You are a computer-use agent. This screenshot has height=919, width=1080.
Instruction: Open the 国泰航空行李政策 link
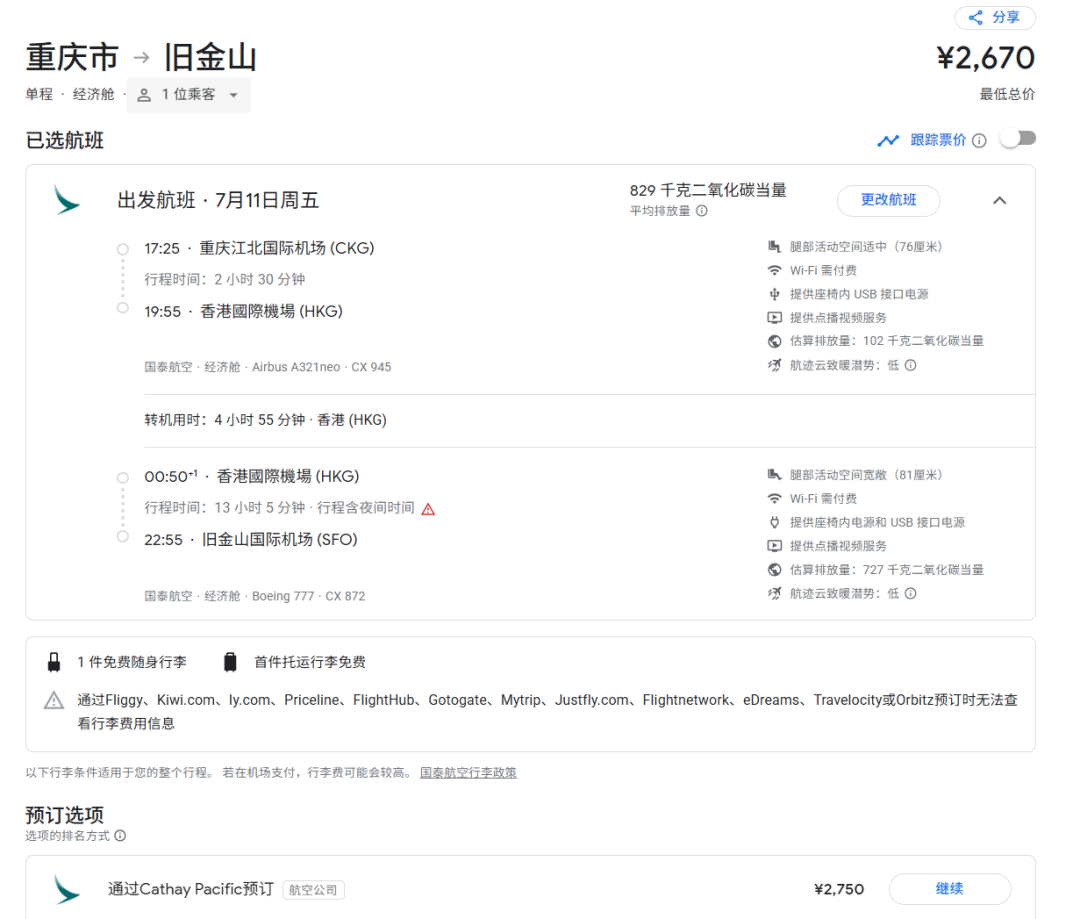(x=468, y=773)
